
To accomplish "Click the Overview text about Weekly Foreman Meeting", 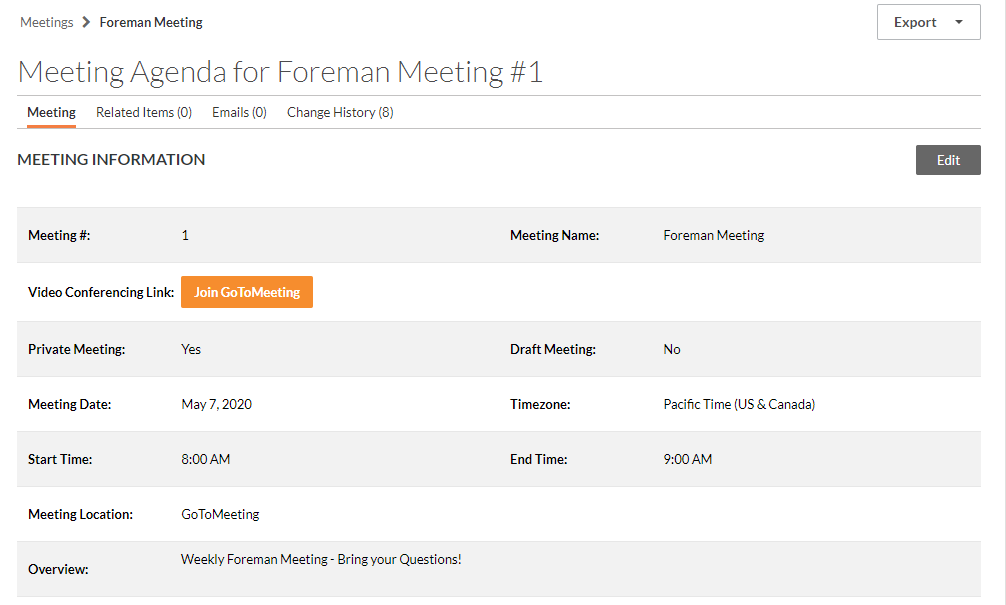I will [x=321, y=559].
